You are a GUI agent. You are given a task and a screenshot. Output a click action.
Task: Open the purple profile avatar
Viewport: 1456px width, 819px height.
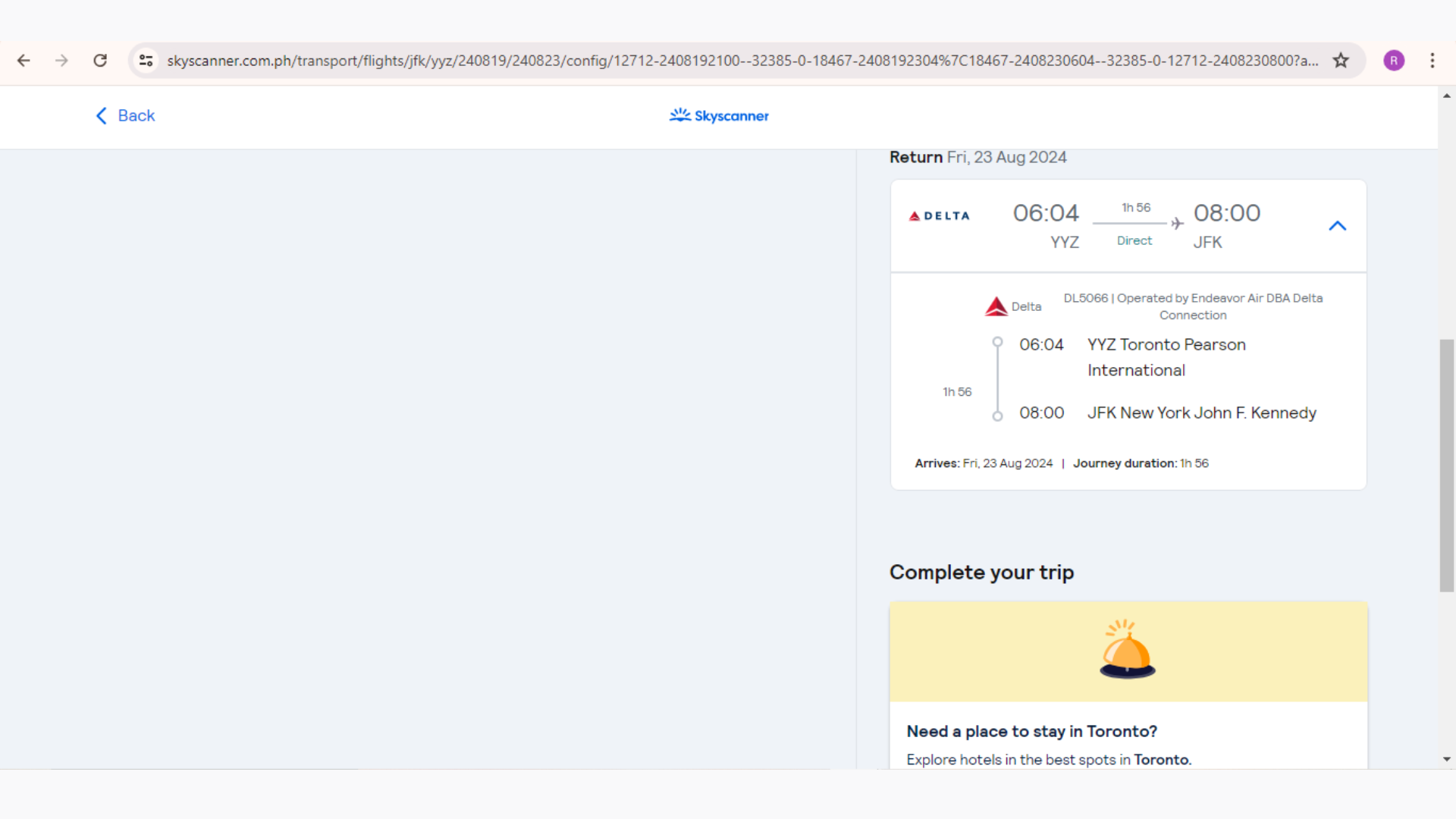pyautogui.click(x=1394, y=61)
